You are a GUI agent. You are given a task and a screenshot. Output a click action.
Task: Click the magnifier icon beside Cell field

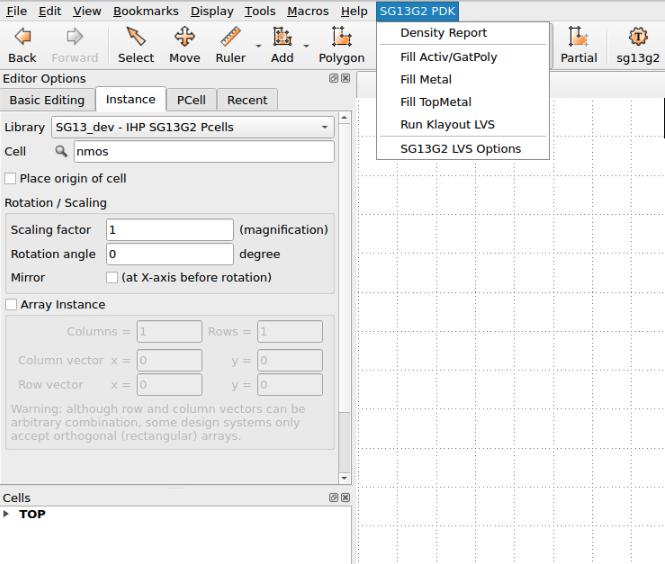tap(61, 151)
